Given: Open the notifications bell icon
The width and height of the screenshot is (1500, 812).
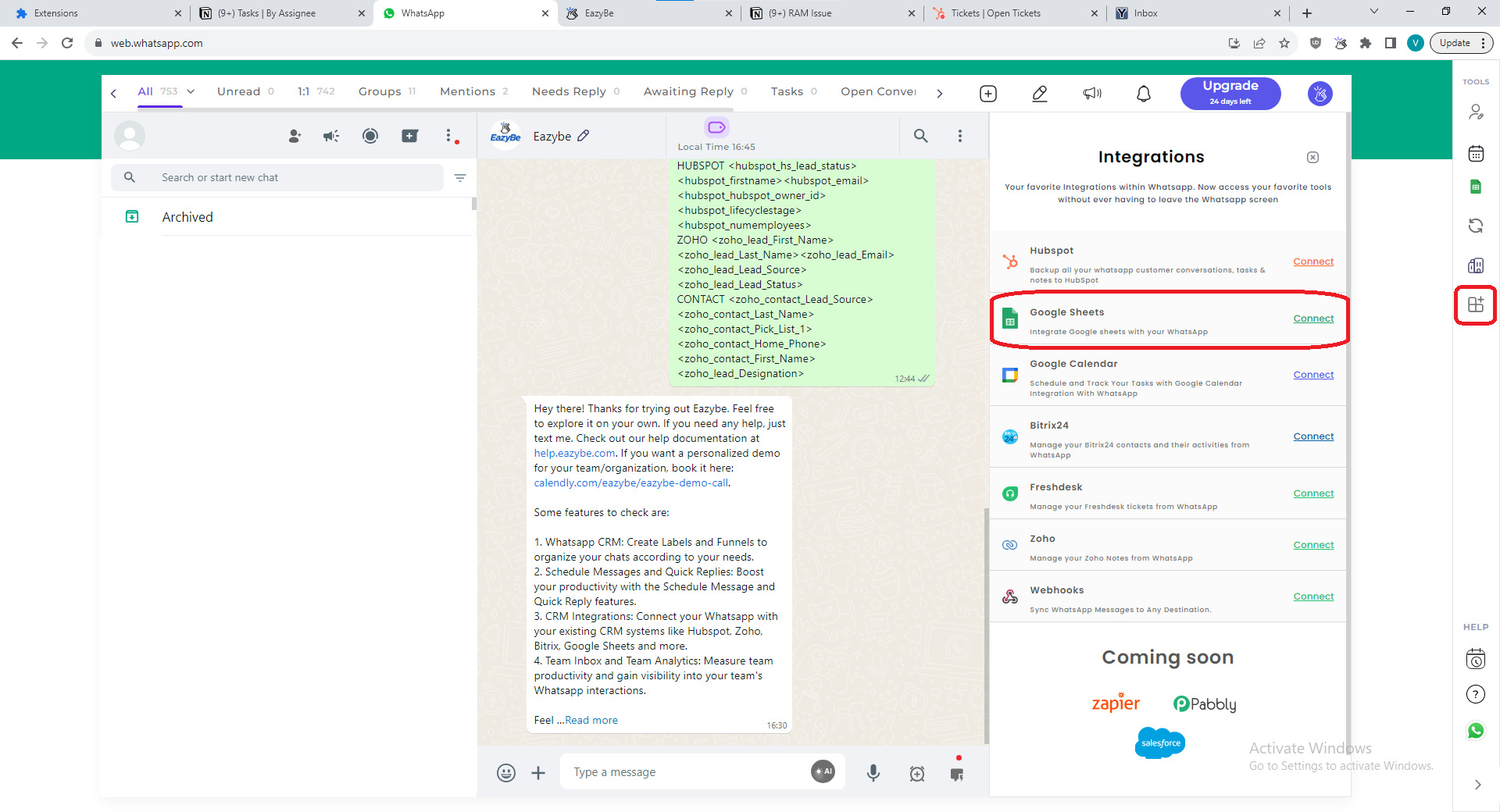Looking at the screenshot, I should [x=1143, y=94].
